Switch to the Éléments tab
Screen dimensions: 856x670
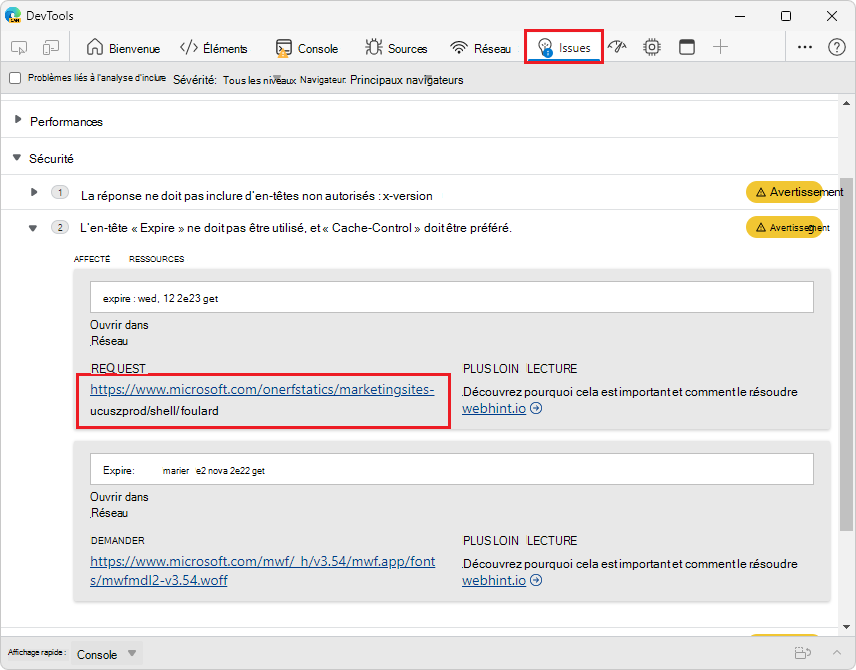point(213,48)
